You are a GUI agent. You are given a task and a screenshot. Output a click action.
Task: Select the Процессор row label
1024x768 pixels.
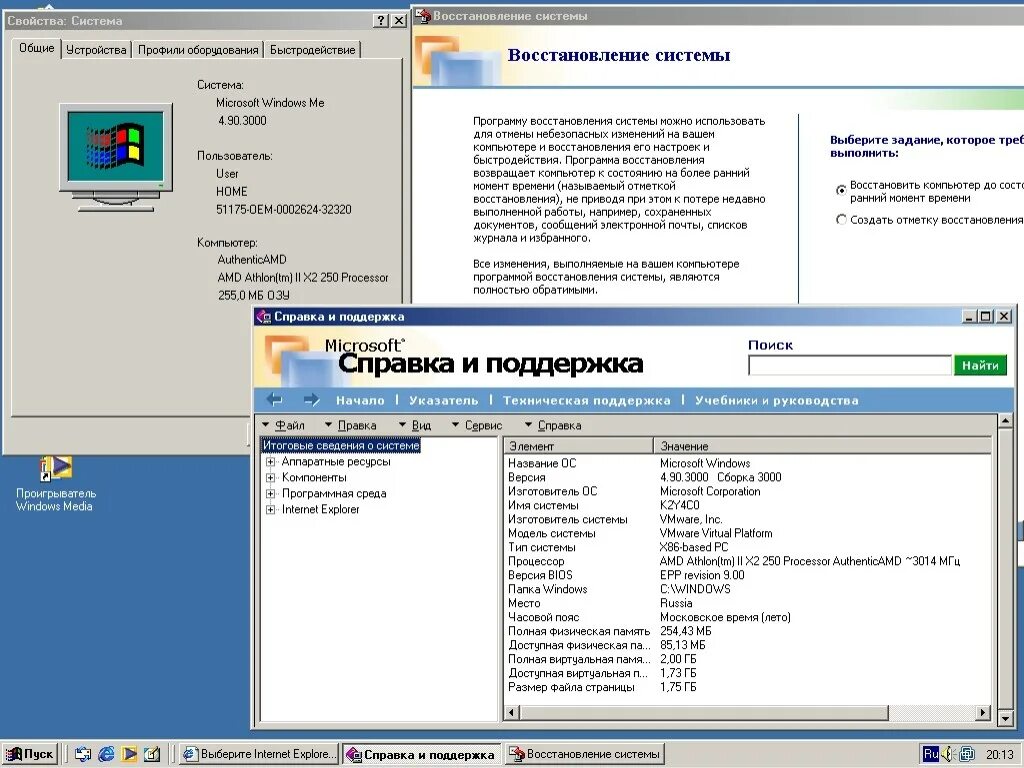click(x=536, y=561)
